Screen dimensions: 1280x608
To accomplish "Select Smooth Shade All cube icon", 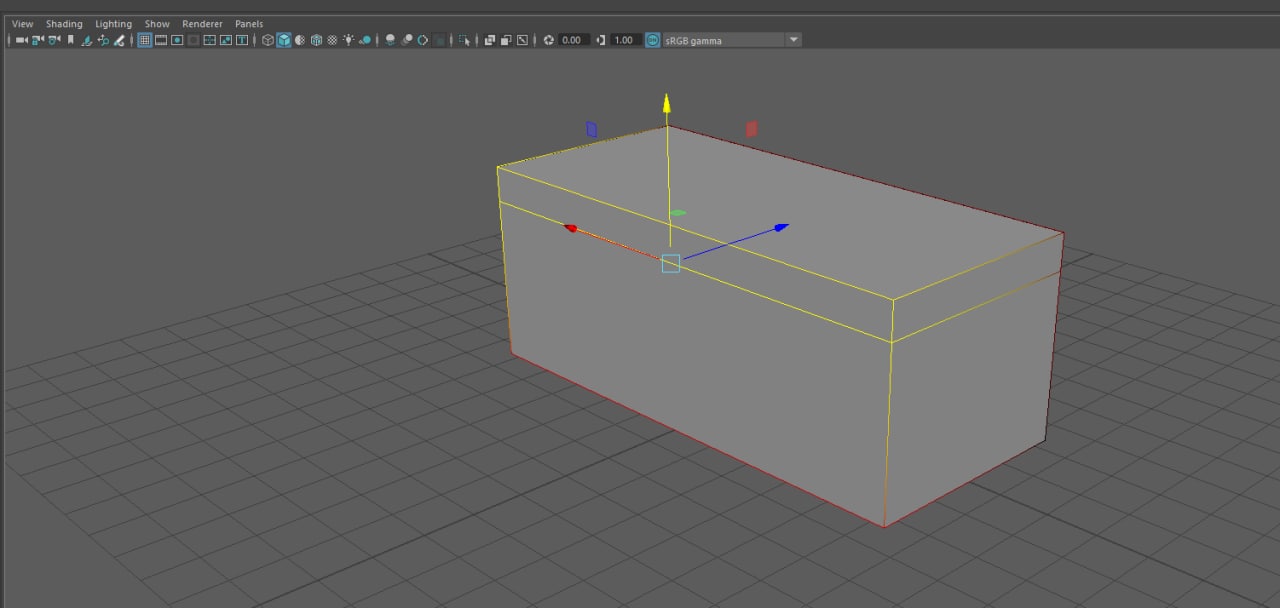I will point(284,40).
